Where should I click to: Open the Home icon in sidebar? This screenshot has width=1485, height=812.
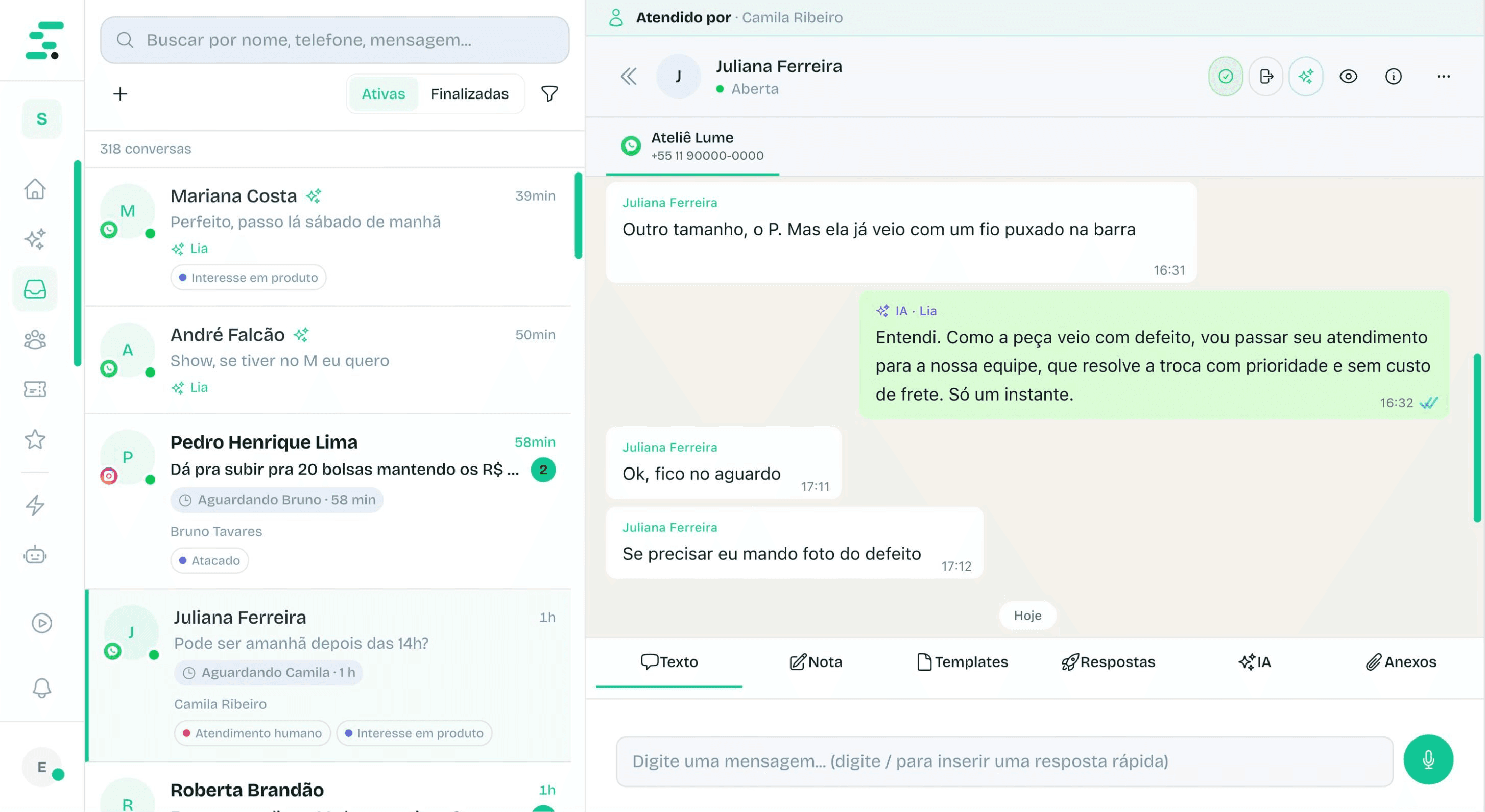[35, 189]
